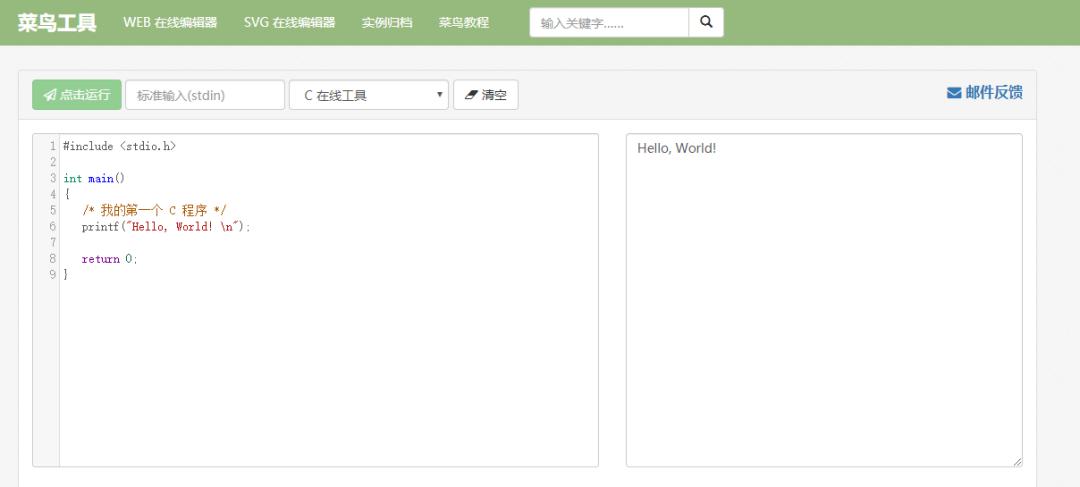Run the code with 点击运行 button
Viewport: 1080px width, 487px height.
(77, 95)
